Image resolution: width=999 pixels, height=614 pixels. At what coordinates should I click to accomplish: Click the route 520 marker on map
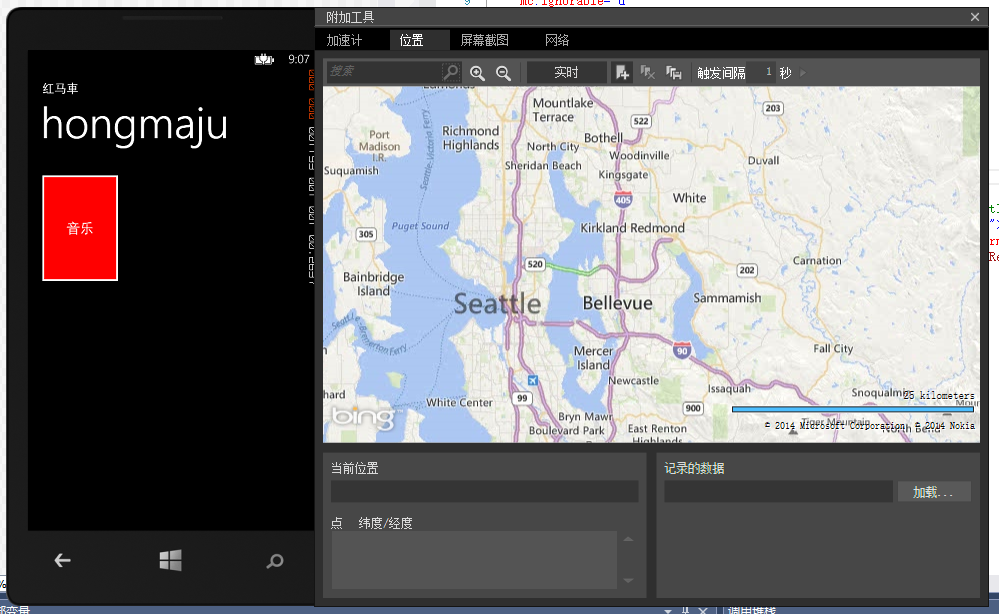point(535,264)
